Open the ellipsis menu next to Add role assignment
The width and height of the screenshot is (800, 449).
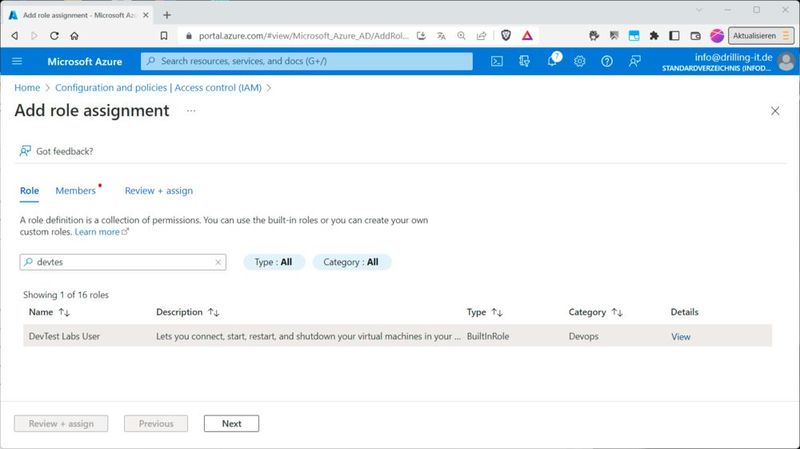(191, 111)
